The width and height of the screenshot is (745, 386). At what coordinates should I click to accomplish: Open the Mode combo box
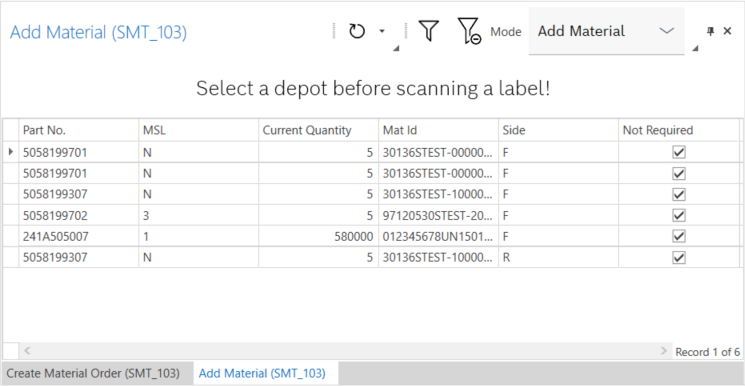pos(606,31)
